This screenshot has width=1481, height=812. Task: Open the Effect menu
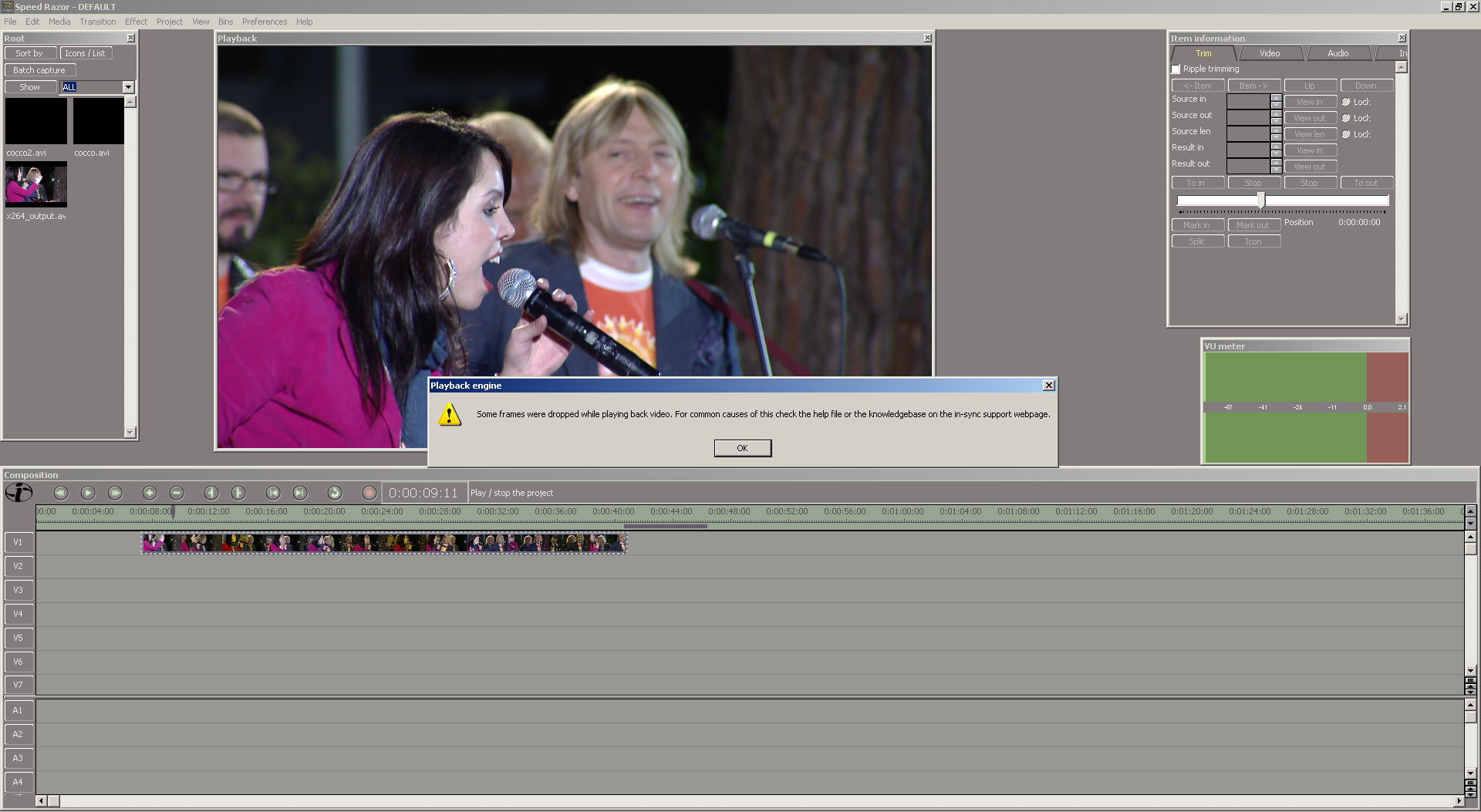[x=136, y=22]
